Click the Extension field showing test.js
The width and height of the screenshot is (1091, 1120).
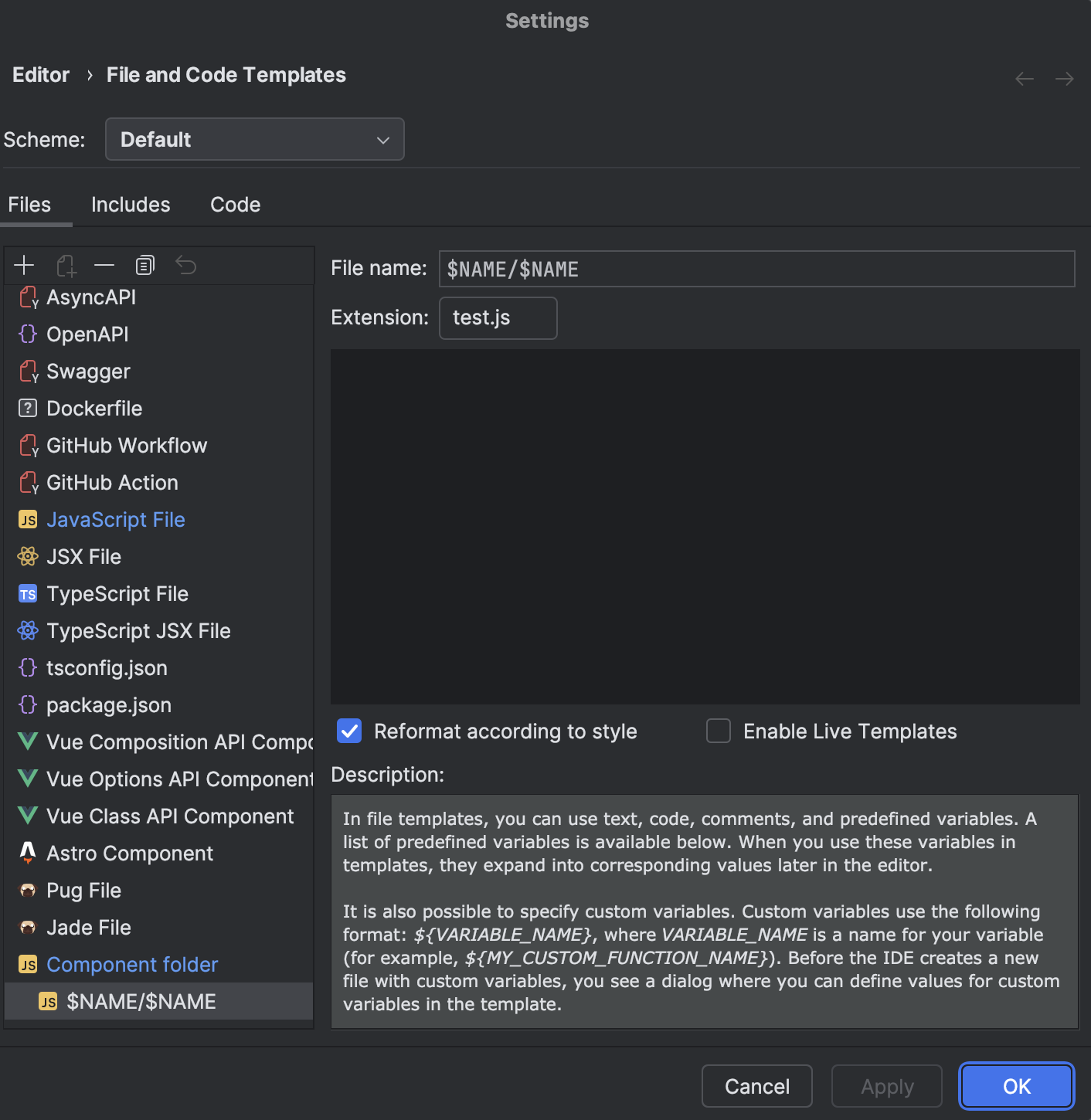click(x=498, y=317)
